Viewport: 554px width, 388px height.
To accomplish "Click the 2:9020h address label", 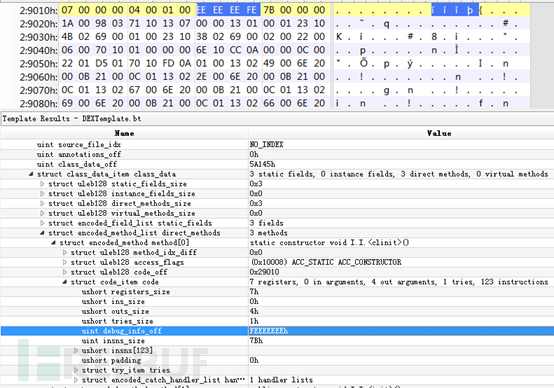I will point(38,24).
